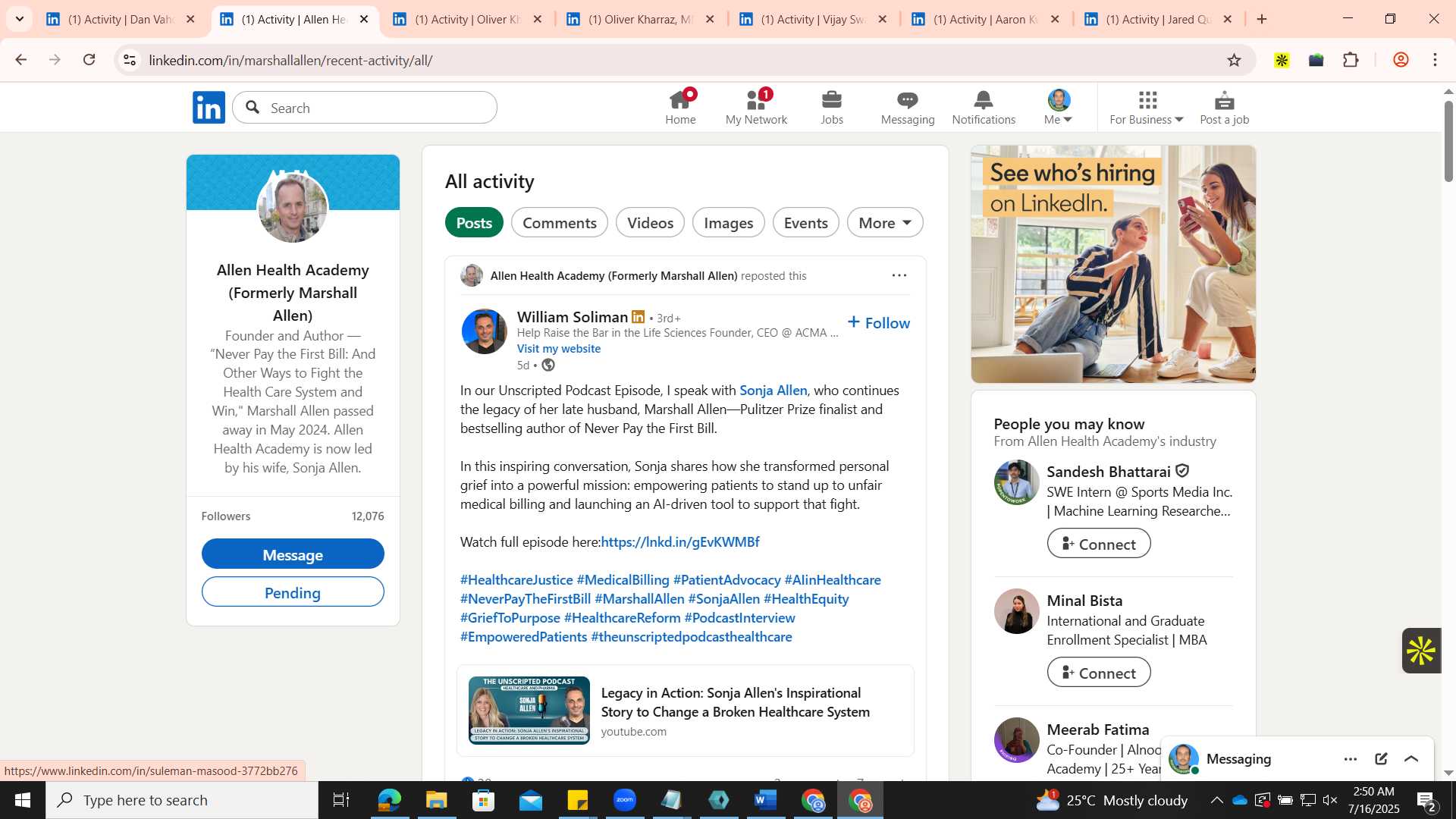The image size is (1456, 819).
Task: Compose a new message icon
Action: tap(1381, 759)
